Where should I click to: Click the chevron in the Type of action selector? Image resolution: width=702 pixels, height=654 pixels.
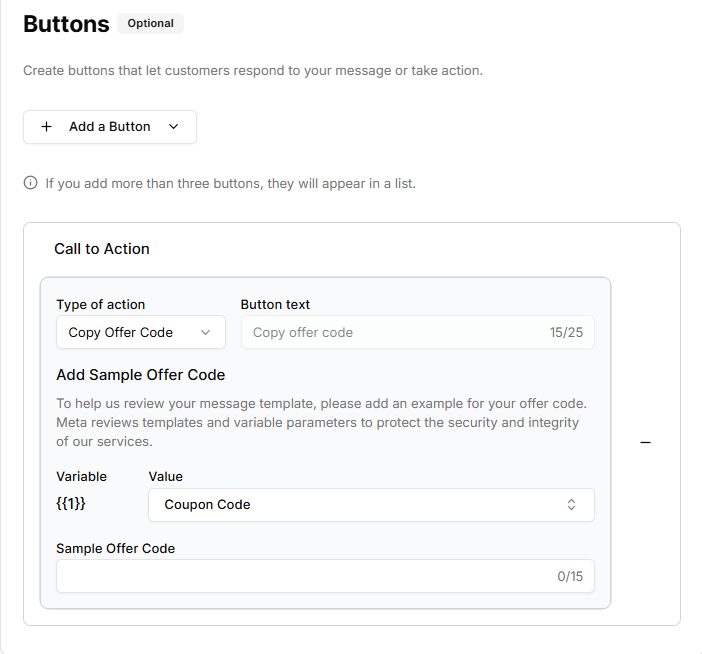click(206, 332)
